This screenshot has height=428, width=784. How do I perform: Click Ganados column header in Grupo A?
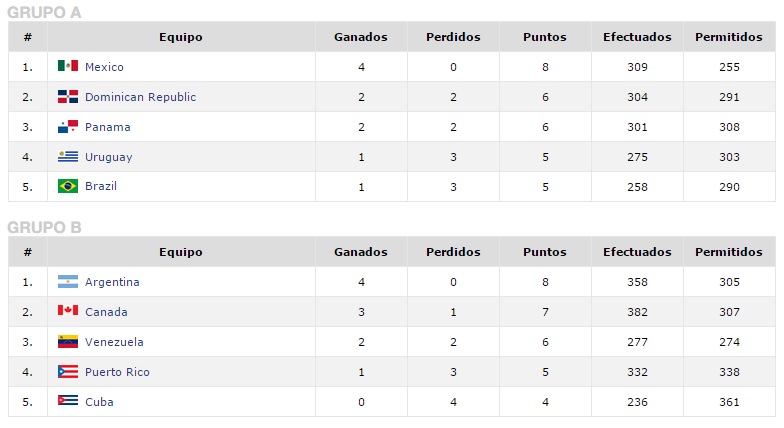click(360, 37)
